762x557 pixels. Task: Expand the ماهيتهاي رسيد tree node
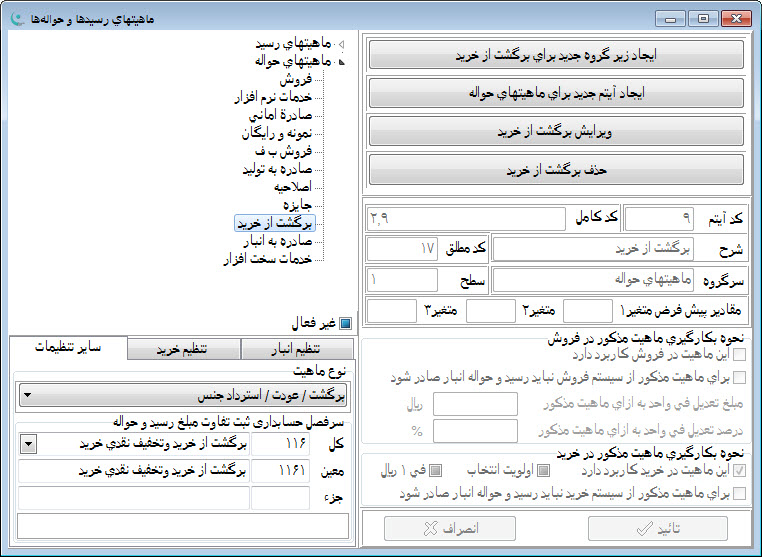[341, 45]
